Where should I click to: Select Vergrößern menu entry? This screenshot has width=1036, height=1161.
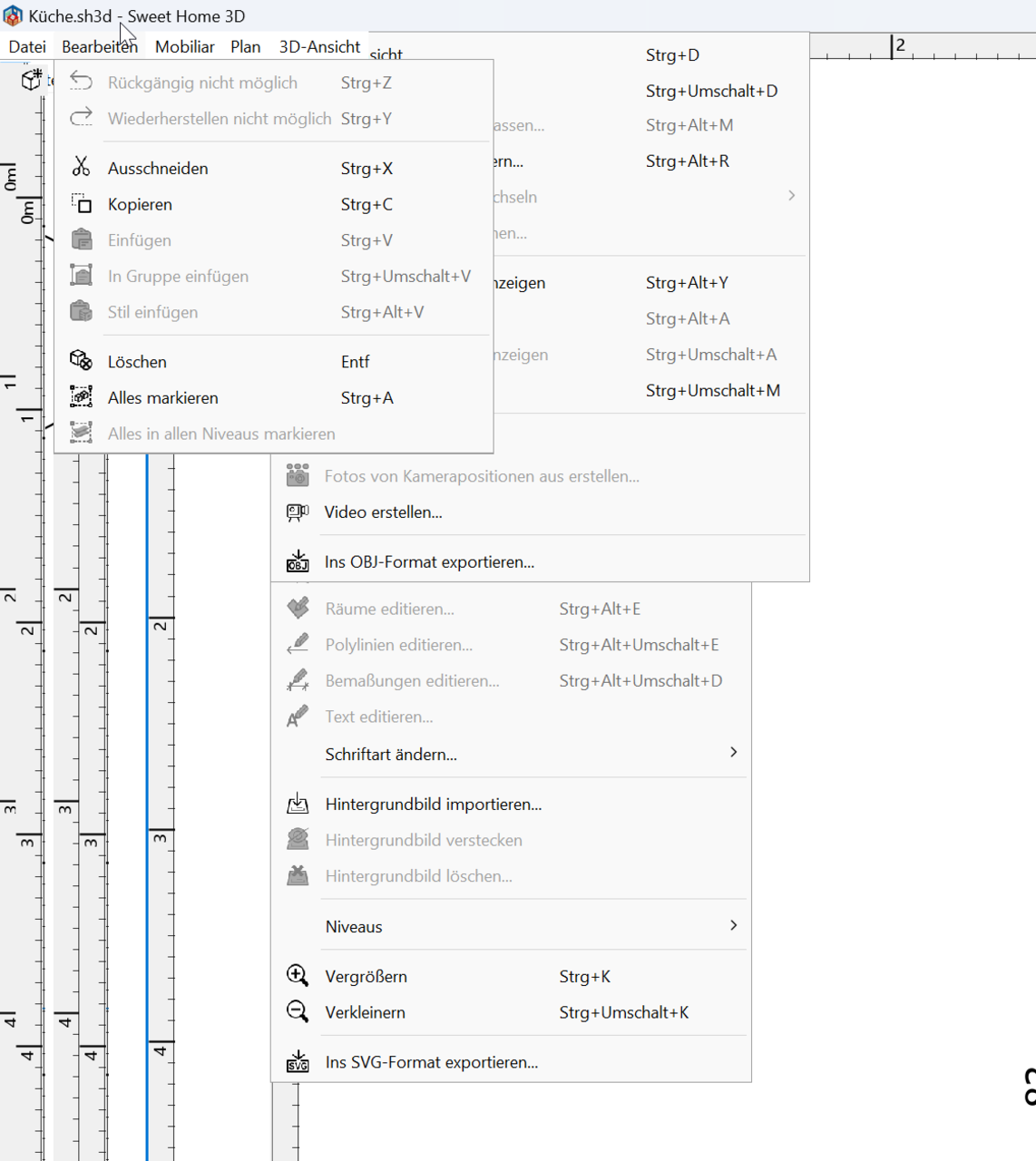(x=512, y=976)
